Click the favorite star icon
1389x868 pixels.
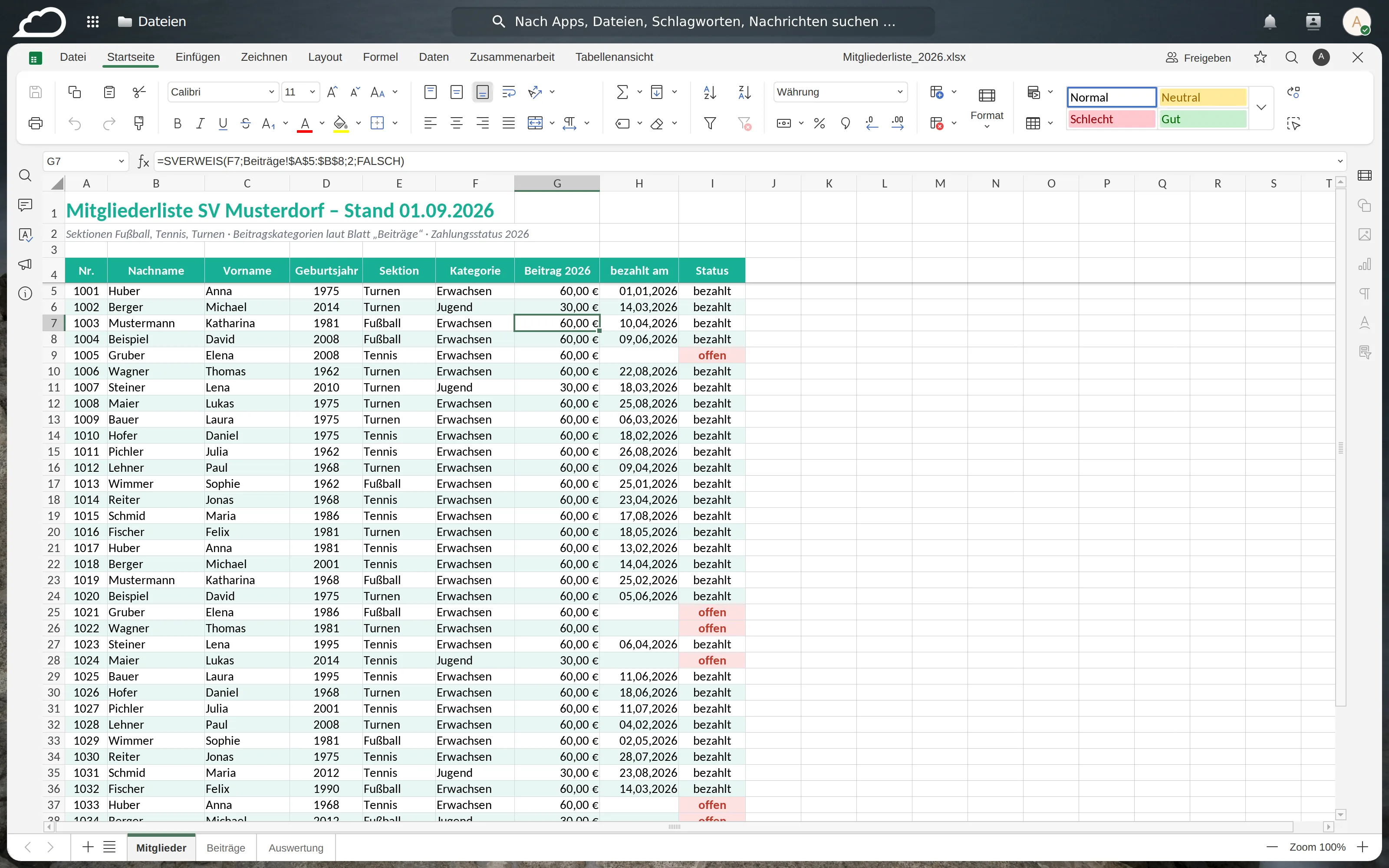pyautogui.click(x=1261, y=57)
